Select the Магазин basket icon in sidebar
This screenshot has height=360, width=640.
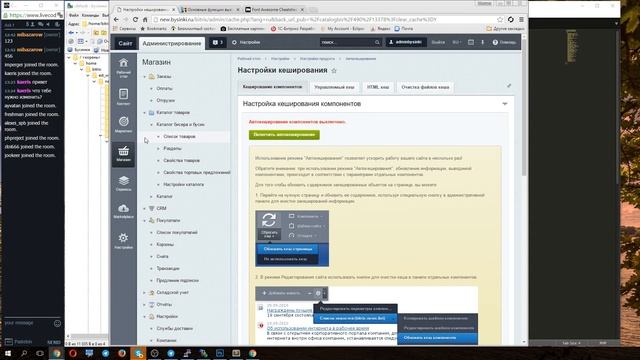pos(123,151)
